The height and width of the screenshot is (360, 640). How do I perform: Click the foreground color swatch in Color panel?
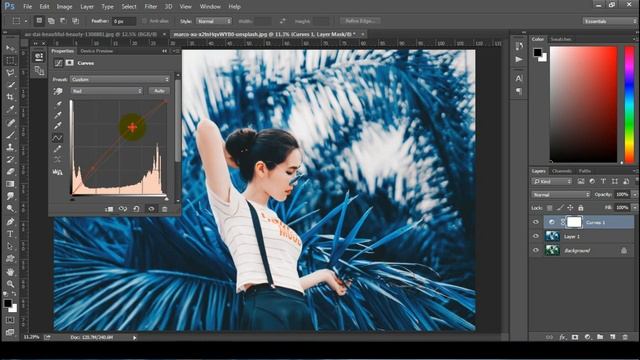[x=538, y=52]
